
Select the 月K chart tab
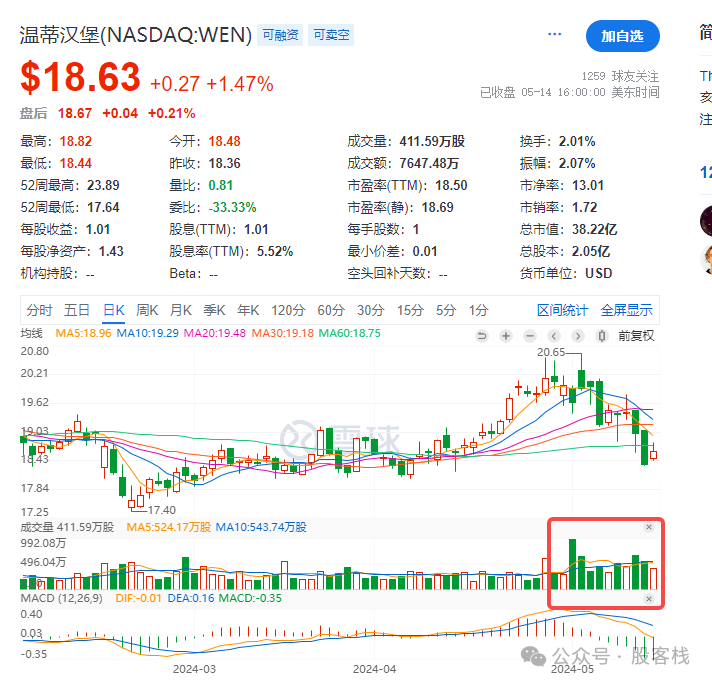tap(181, 310)
